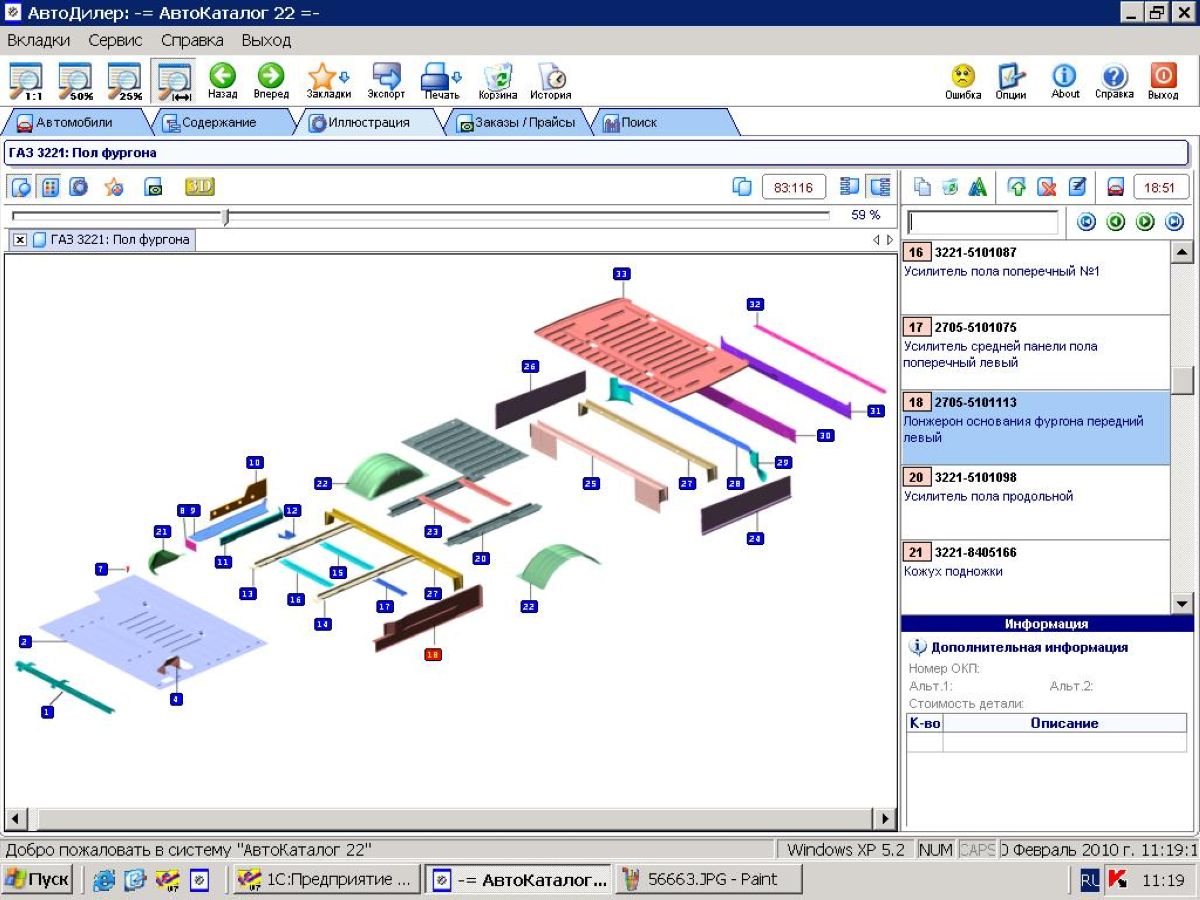Switch to Автомобили tab
Screen dimensions: 1200x900
tap(75, 123)
